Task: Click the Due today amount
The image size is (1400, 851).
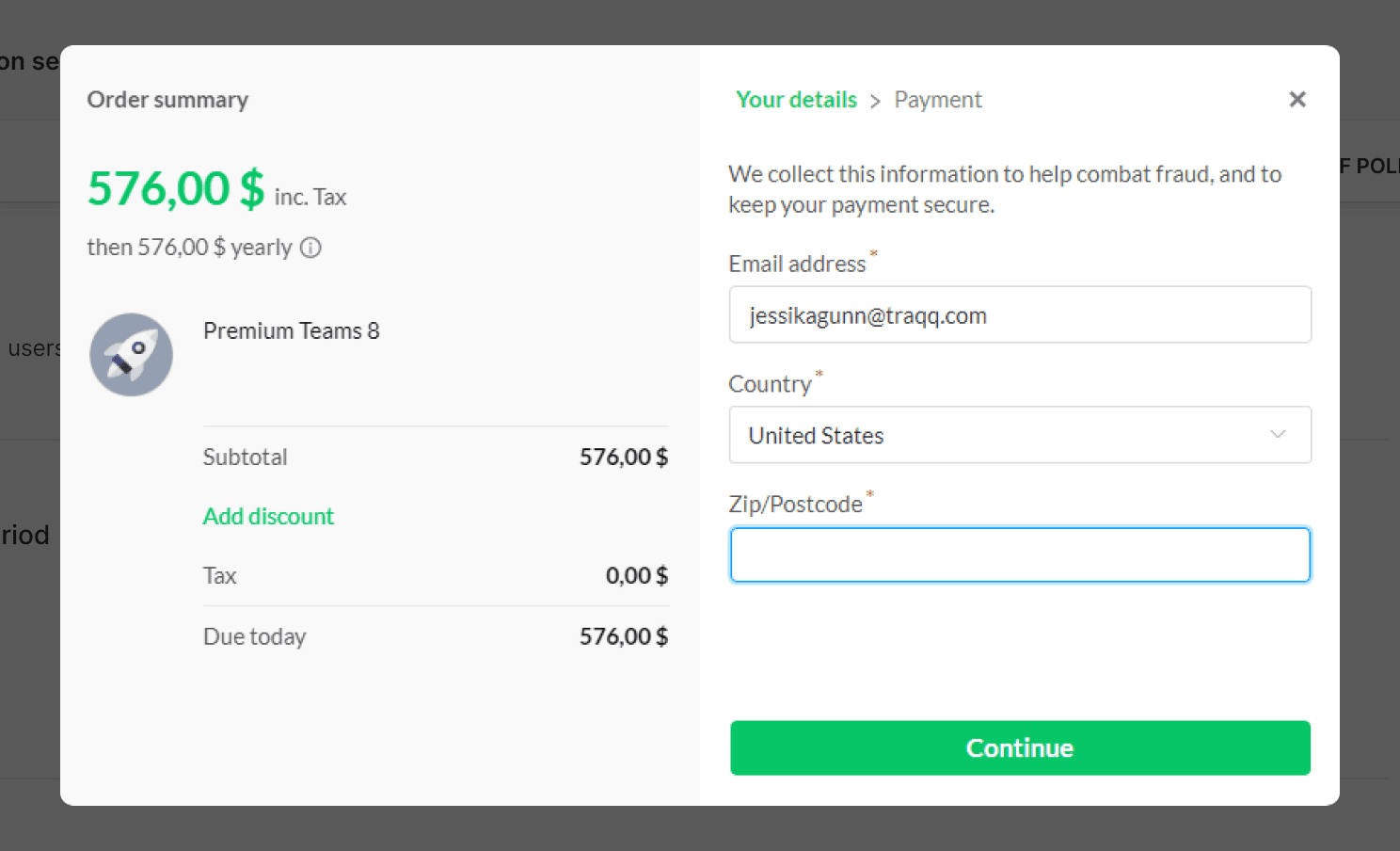Action: [x=624, y=636]
